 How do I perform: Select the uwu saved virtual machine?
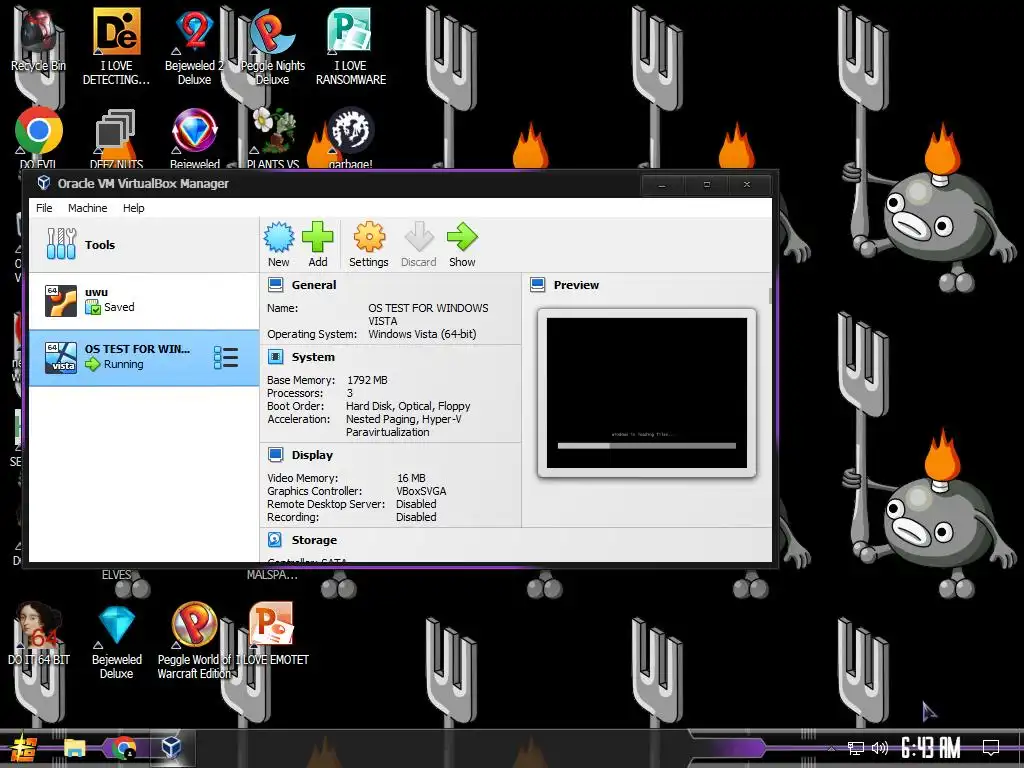pyautogui.click(x=144, y=300)
